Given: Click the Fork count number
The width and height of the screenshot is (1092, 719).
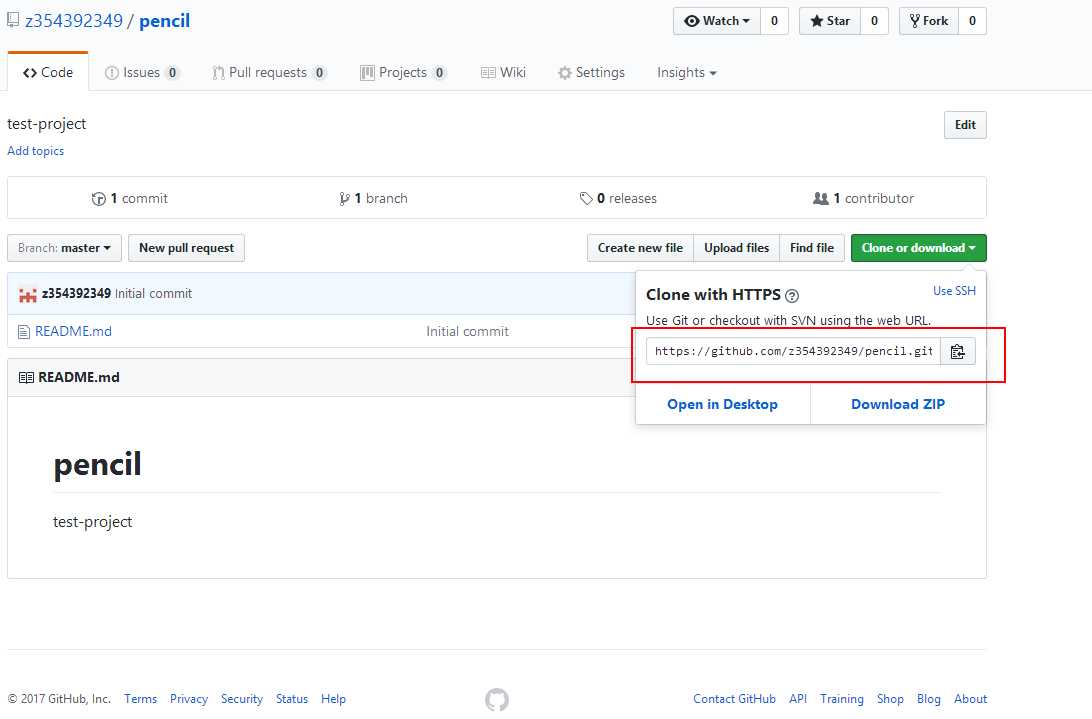Looking at the screenshot, I should tap(972, 21).
